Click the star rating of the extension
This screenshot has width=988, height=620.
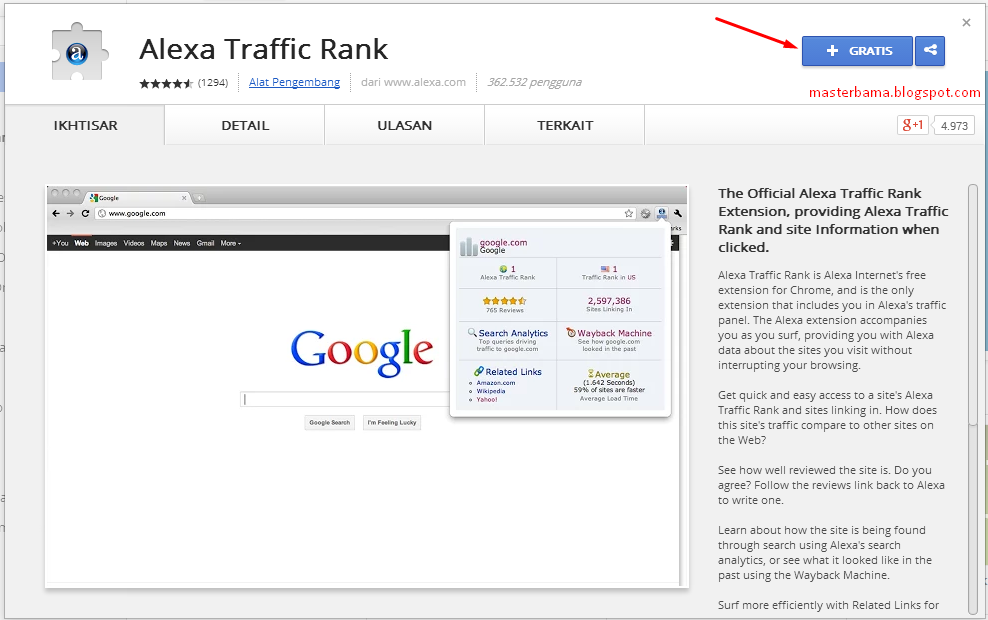coord(166,83)
